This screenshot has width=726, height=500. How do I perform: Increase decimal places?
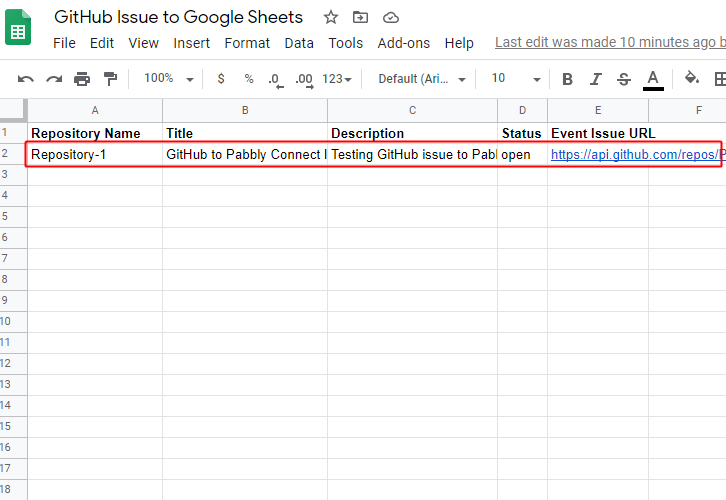pos(305,80)
